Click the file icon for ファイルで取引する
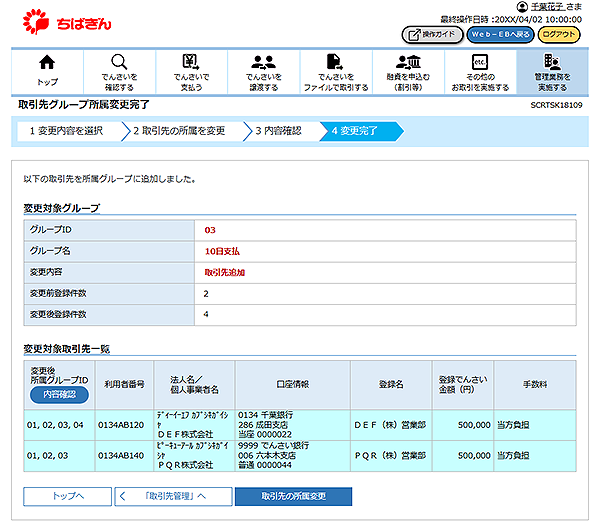600x532 pixels. click(x=335, y=62)
